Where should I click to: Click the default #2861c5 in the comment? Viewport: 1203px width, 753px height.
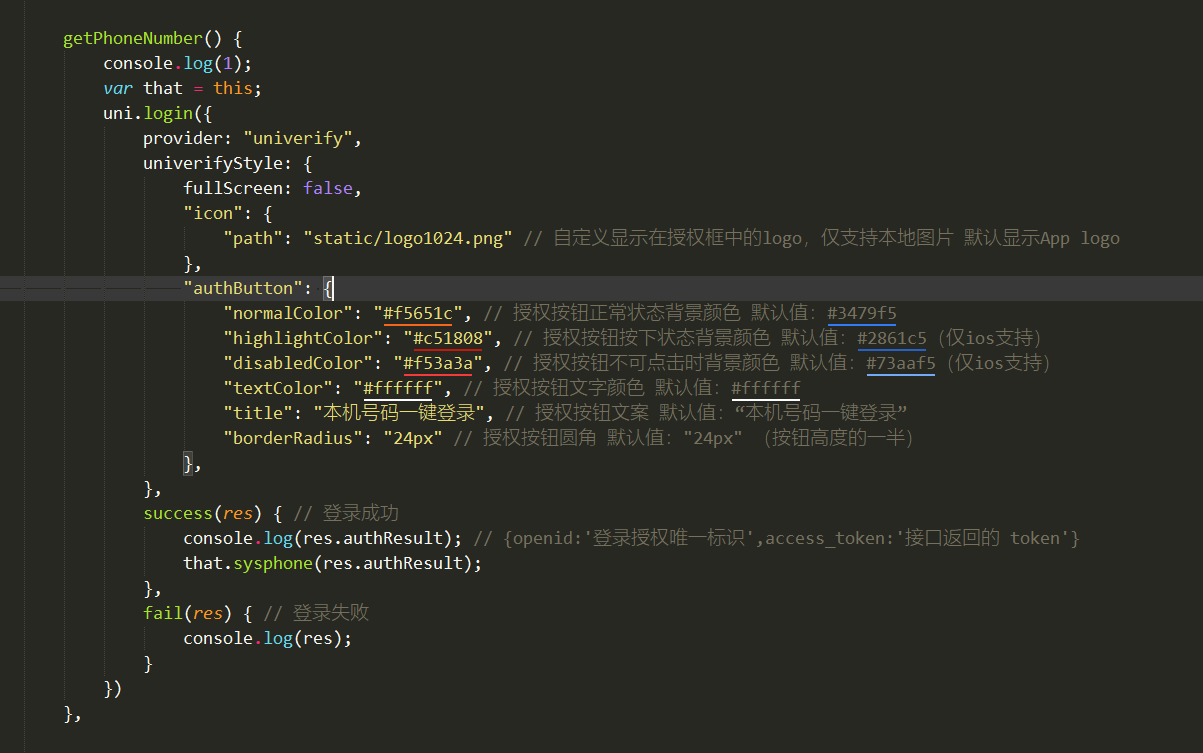point(891,338)
